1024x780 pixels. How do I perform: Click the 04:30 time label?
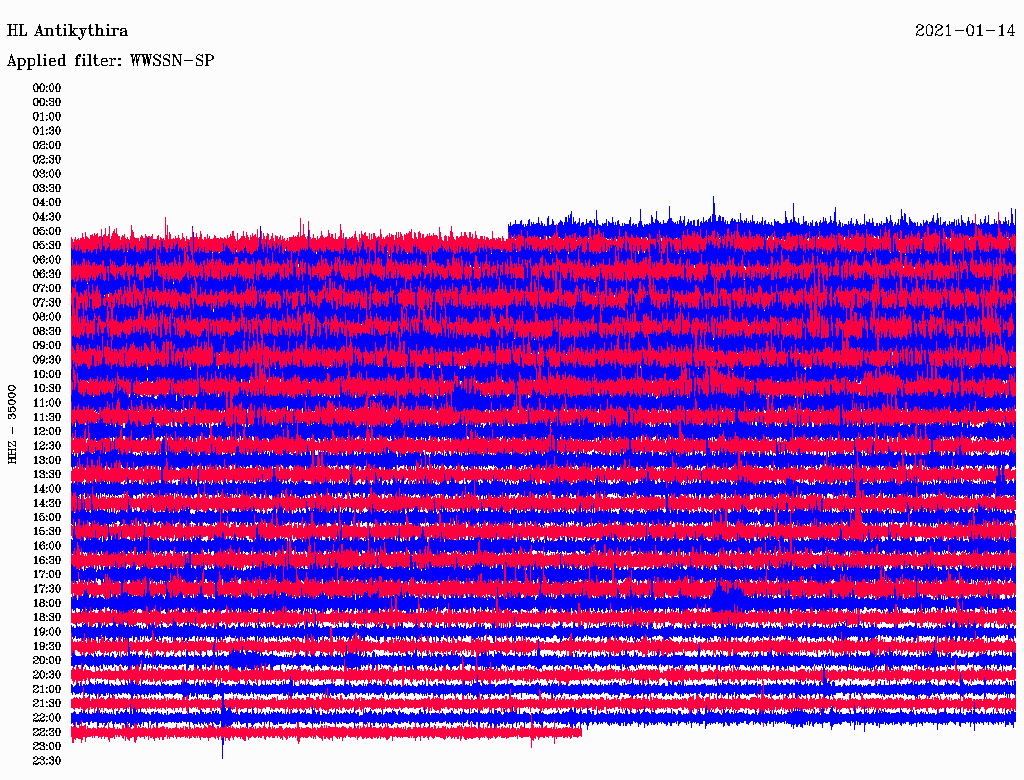pos(47,217)
